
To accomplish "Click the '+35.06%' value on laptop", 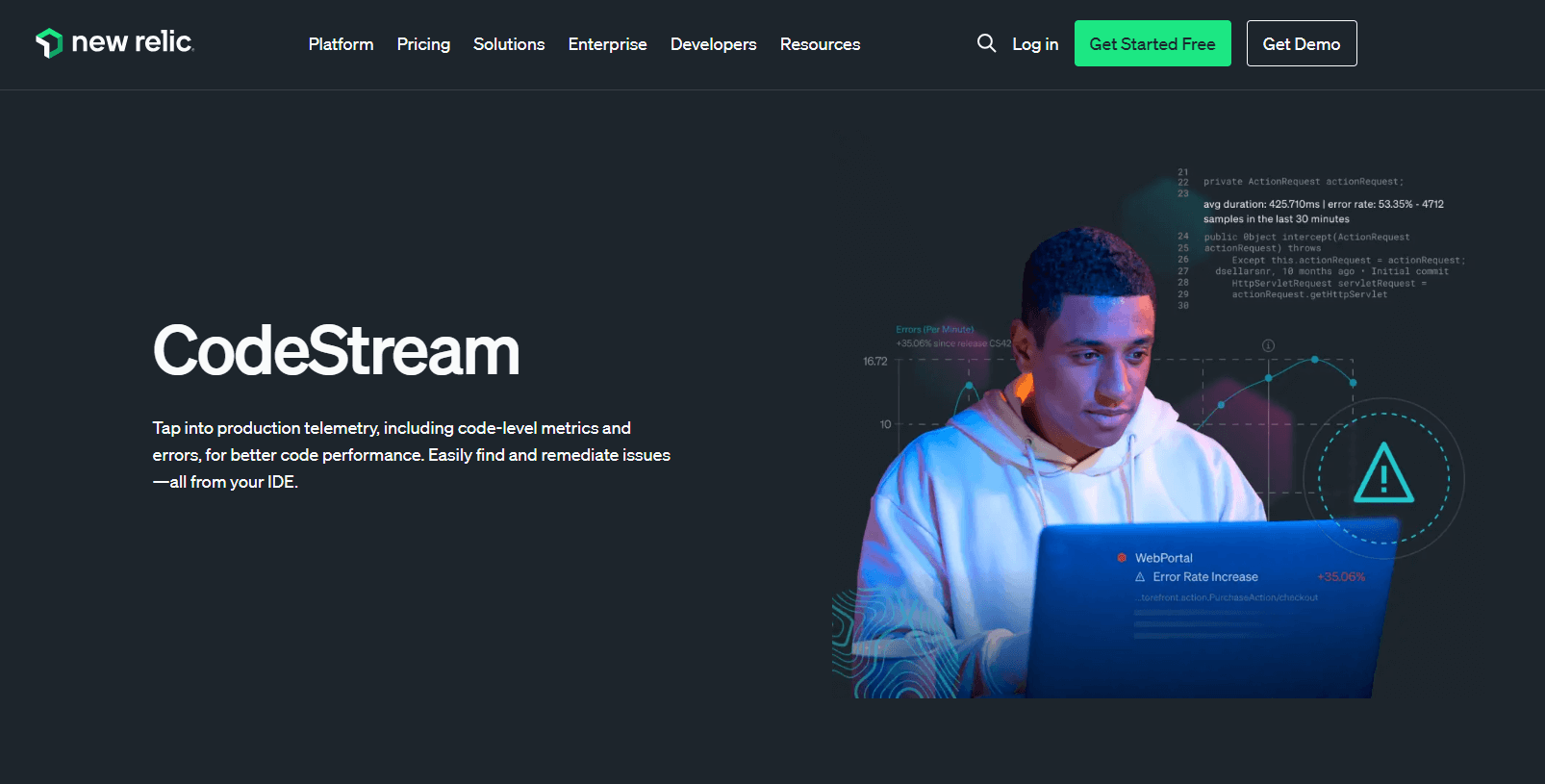I will tap(1341, 577).
